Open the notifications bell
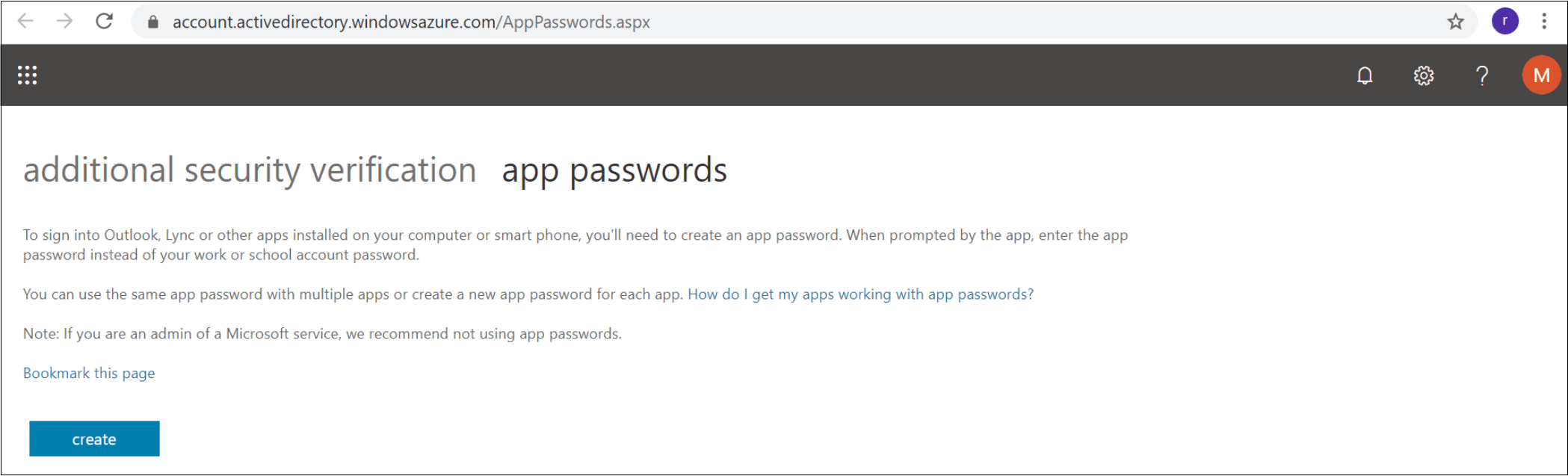 pos(1365,75)
